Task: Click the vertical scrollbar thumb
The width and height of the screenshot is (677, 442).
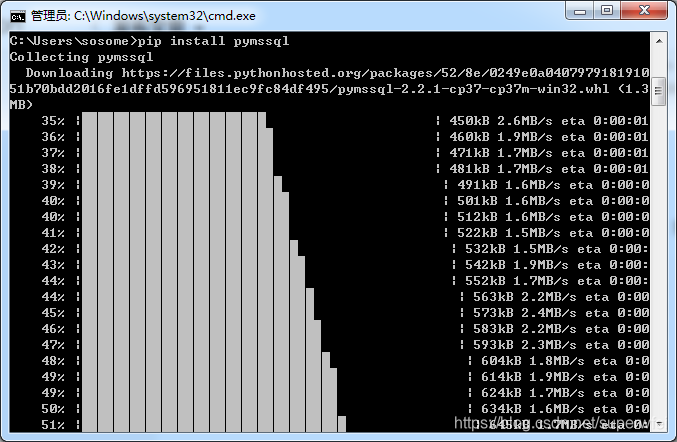Action: [x=659, y=91]
